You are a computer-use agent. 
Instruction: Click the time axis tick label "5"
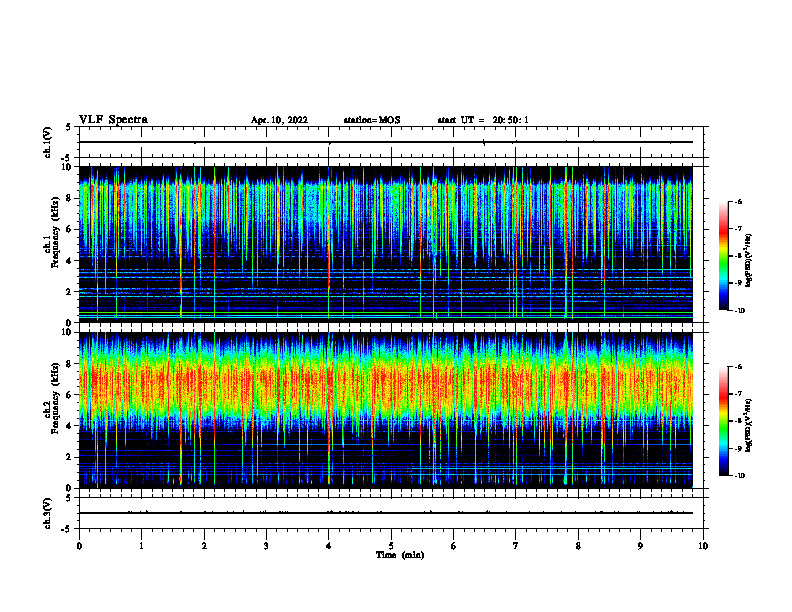391,546
